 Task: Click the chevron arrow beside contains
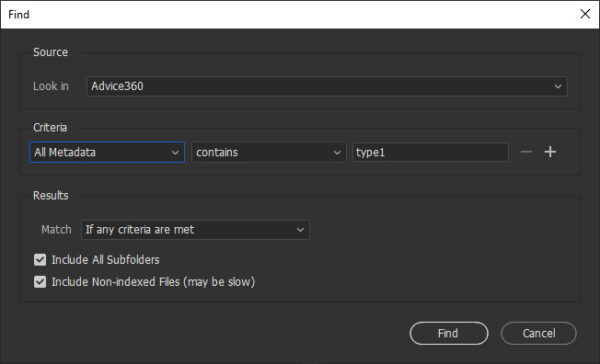pyautogui.click(x=337, y=153)
